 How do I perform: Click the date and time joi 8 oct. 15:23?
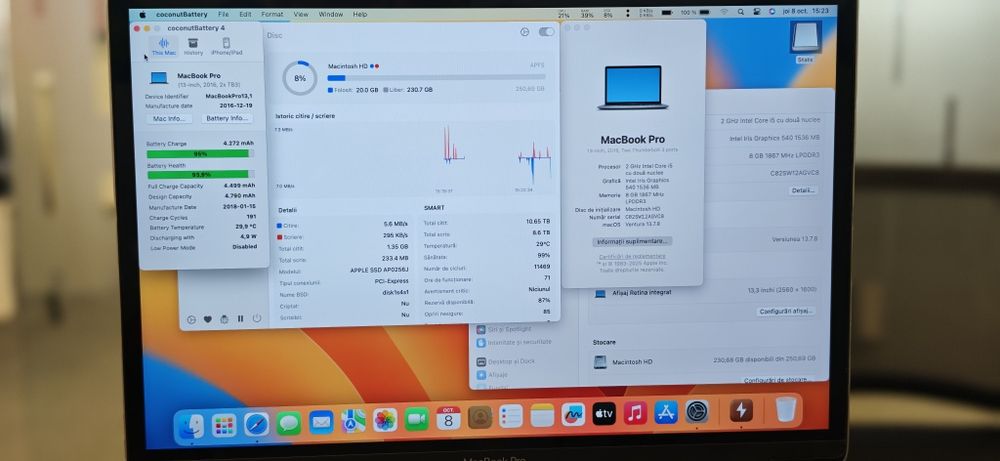pos(805,11)
